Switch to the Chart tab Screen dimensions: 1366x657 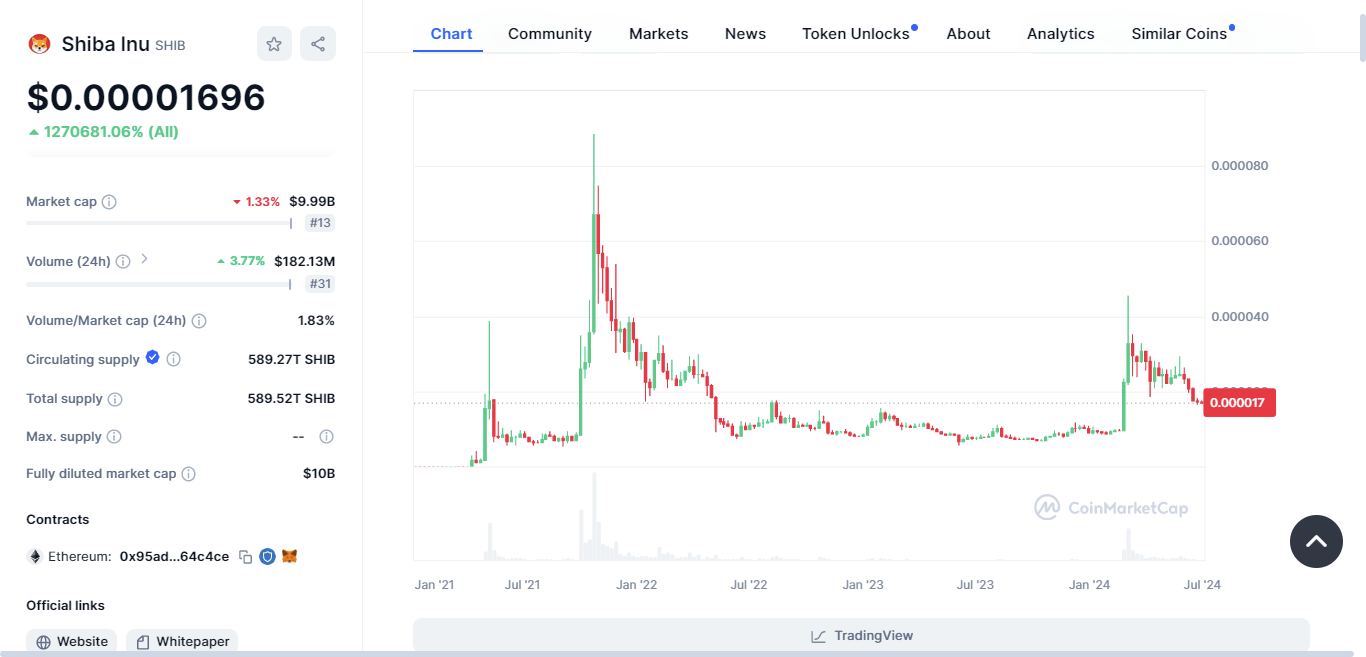tap(451, 34)
